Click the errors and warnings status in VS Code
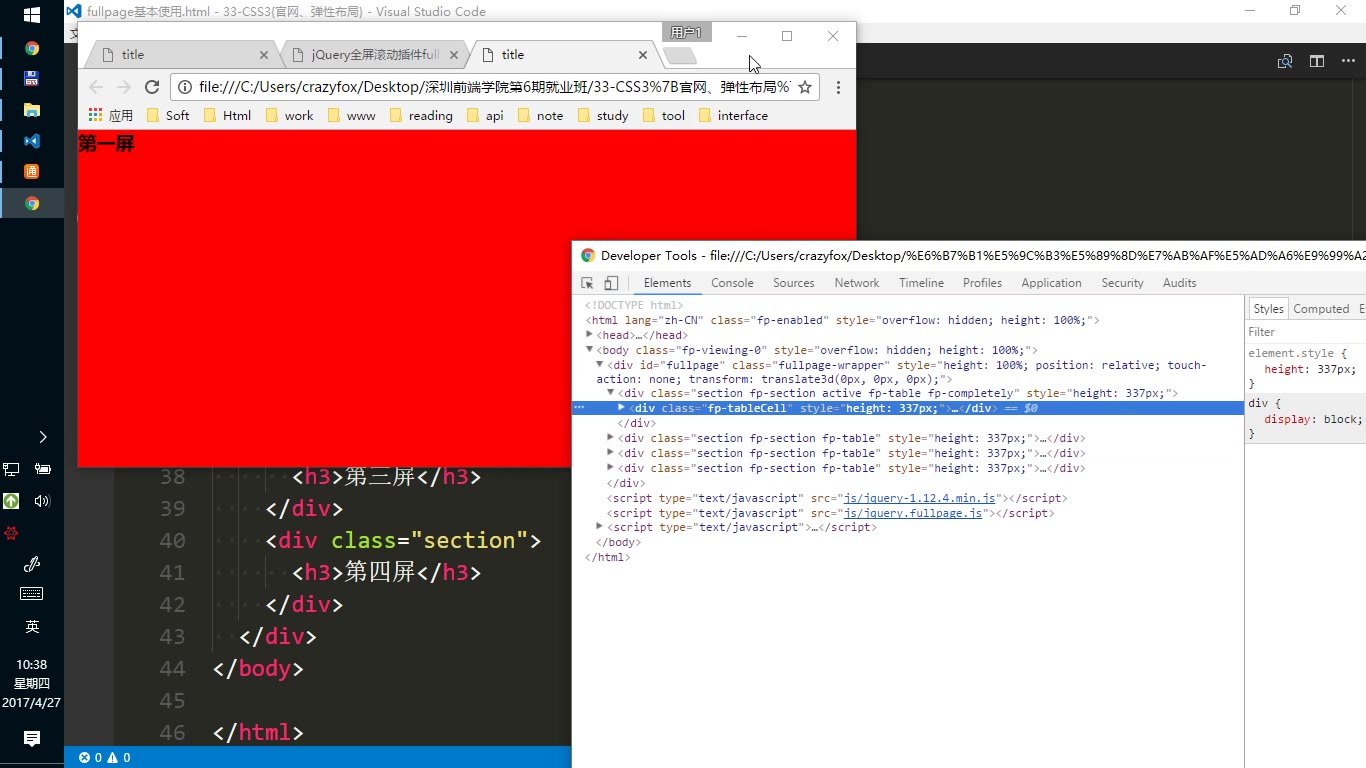1366x768 pixels. [x=104, y=758]
